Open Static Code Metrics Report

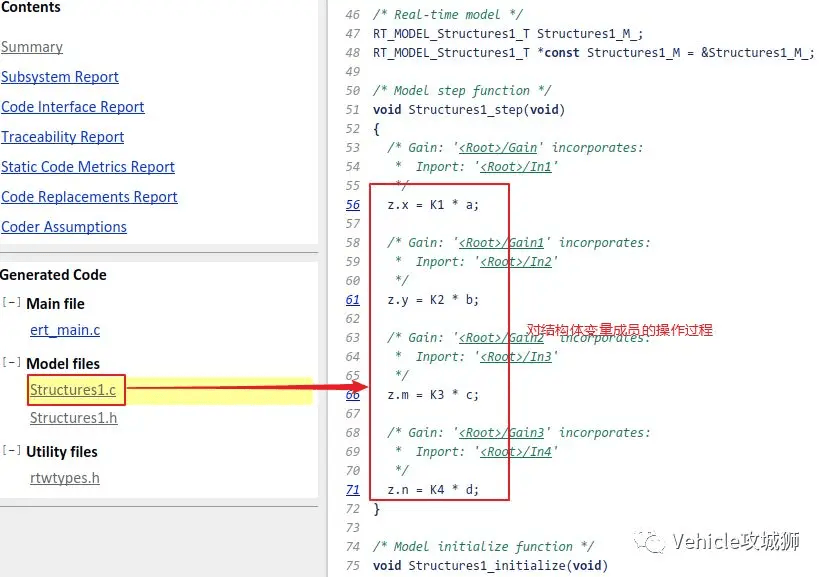click(x=87, y=167)
